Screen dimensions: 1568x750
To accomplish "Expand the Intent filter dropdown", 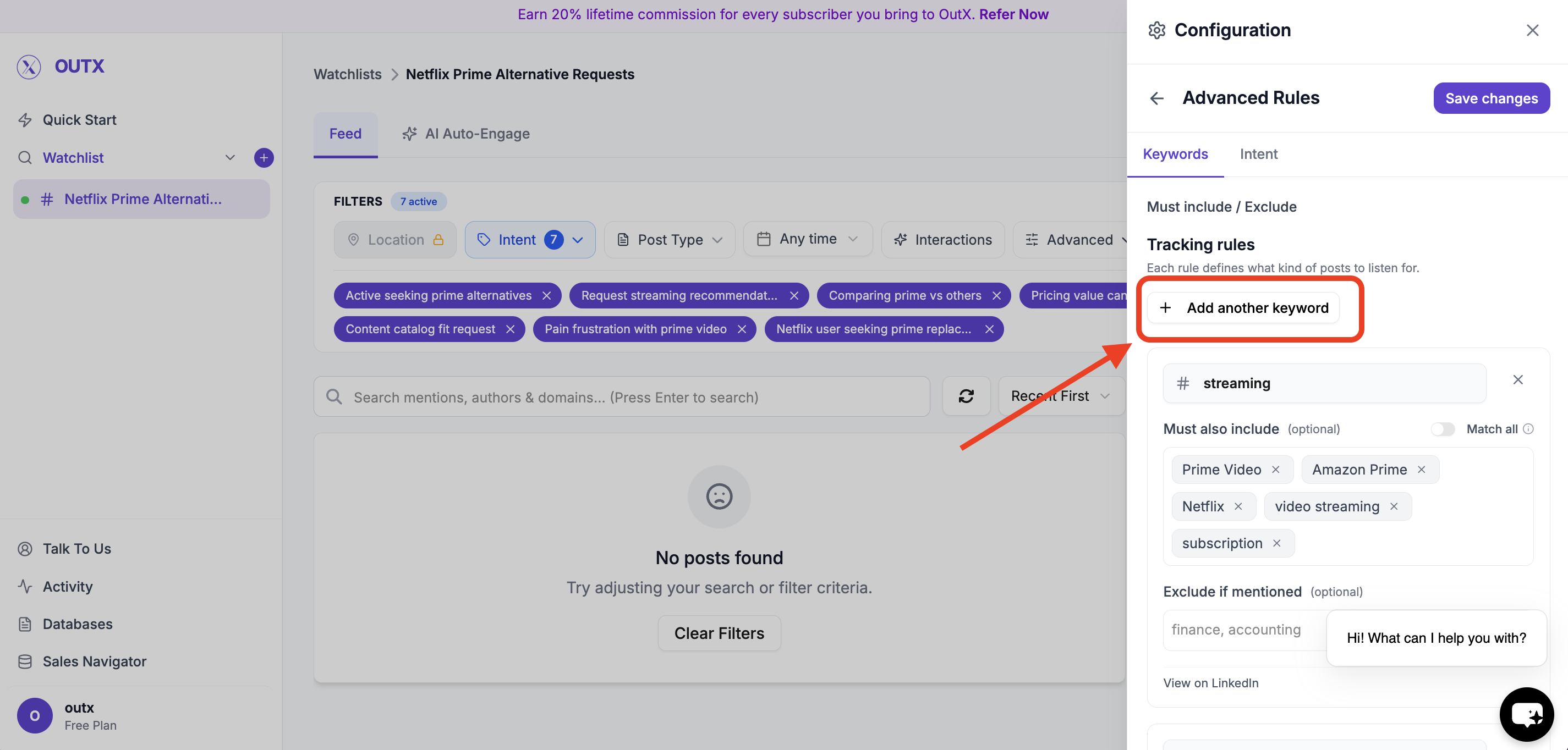I will [530, 240].
